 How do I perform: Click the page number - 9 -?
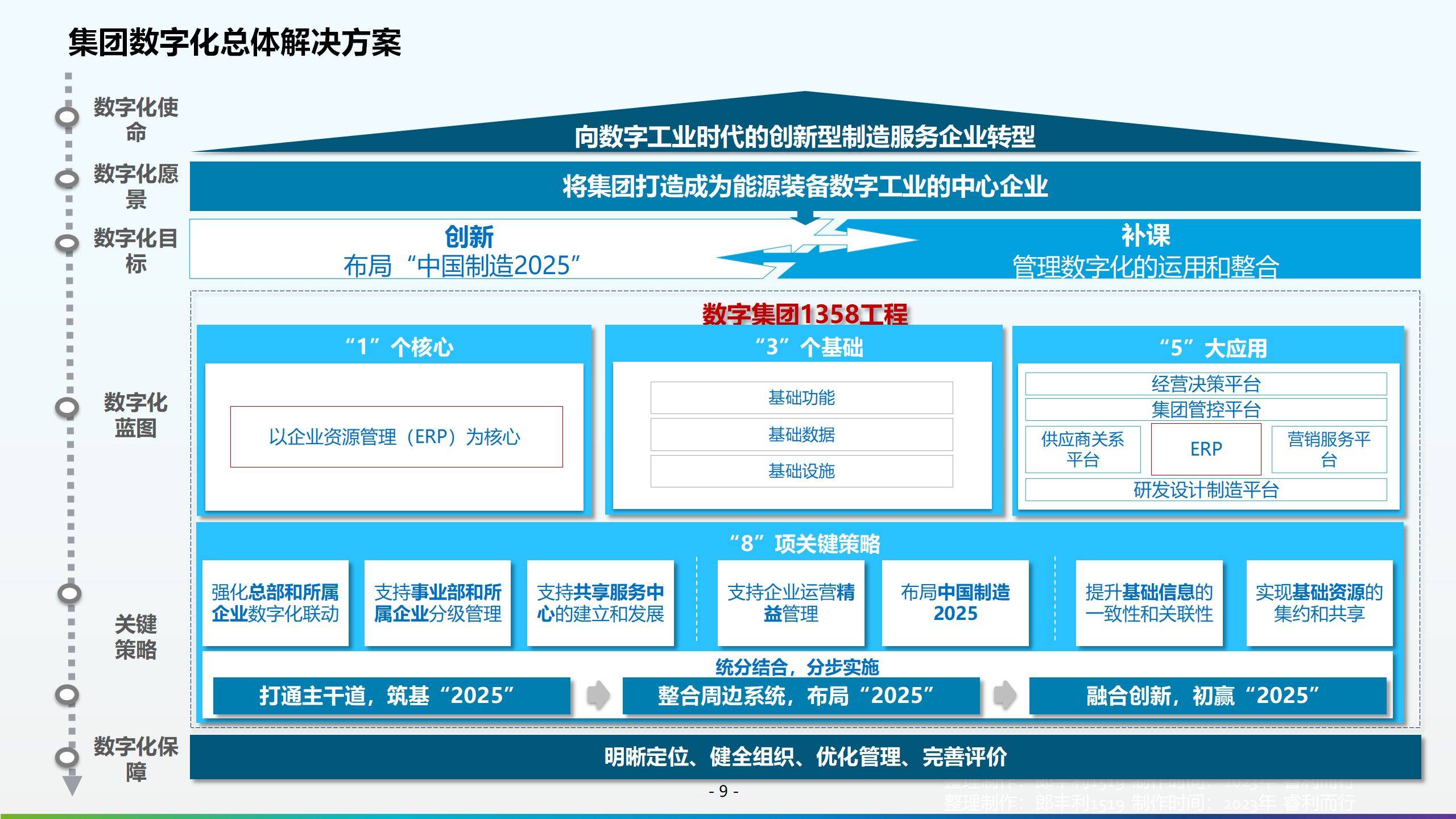tap(723, 791)
